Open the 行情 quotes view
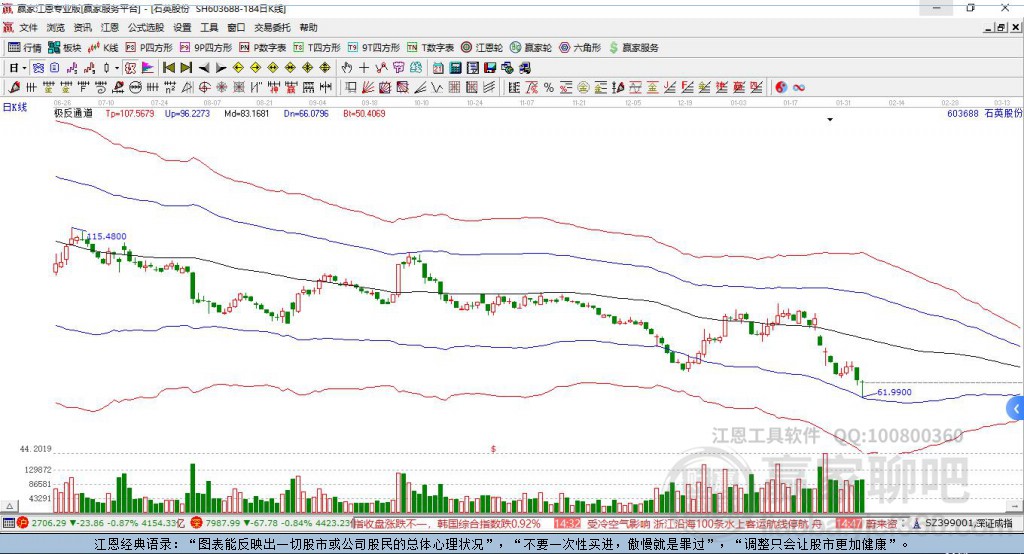This screenshot has height=554, width=1024. 24,48
